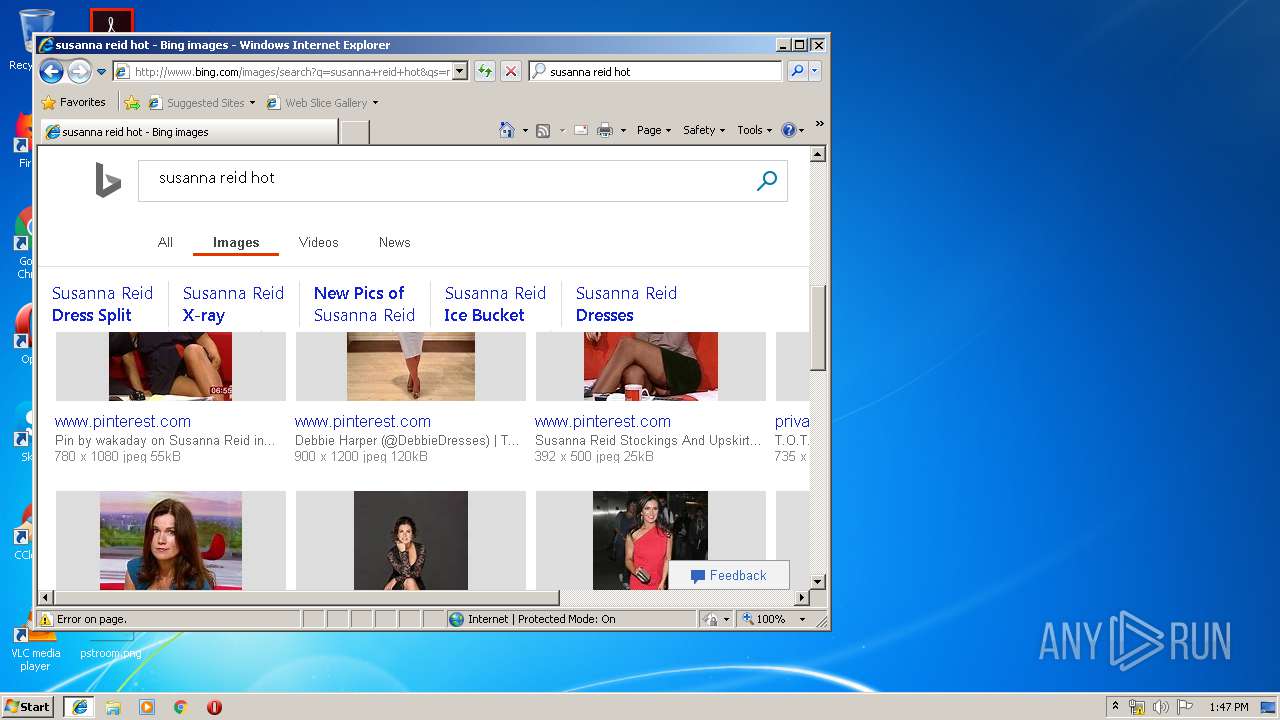Screen dimensions: 1280x720
Task: Click the portrait with sunset background thumbnail
Action: pos(170,540)
